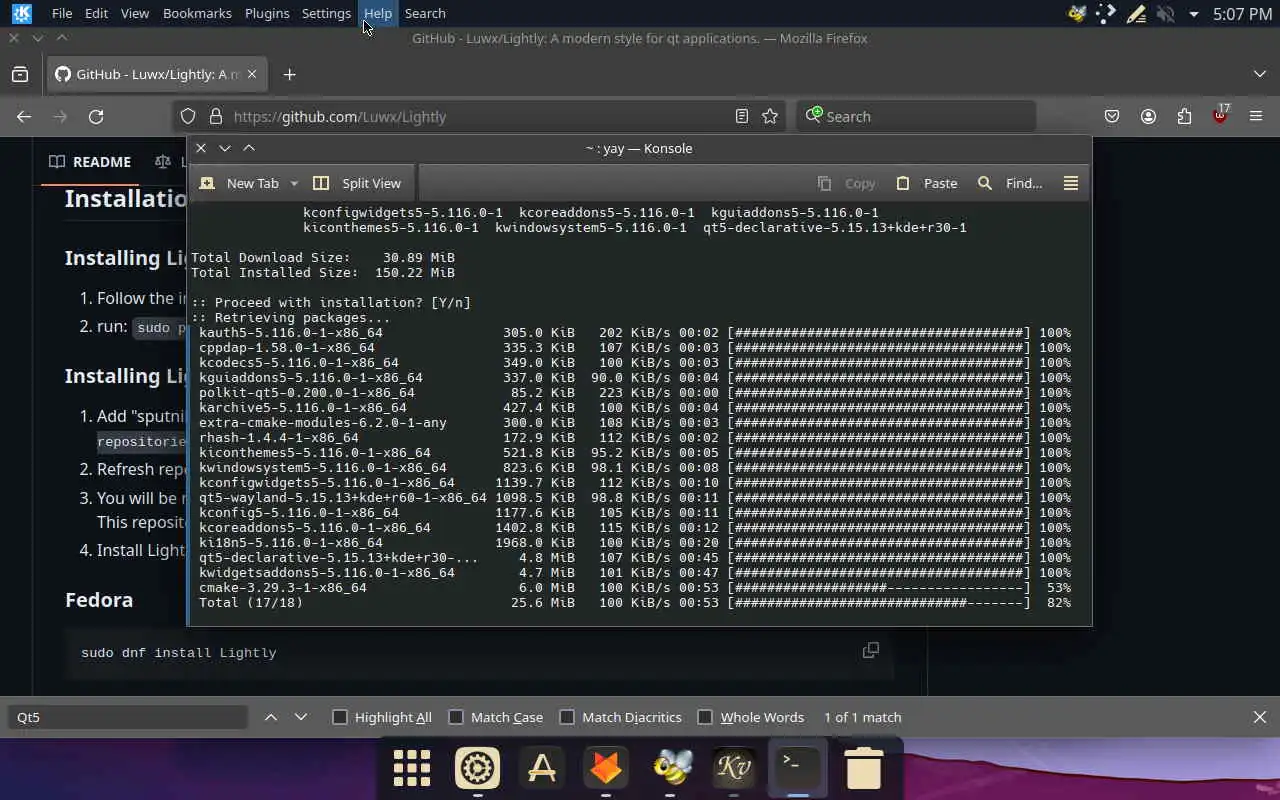Open the Help menu
This screenshot has height=800, width=1280.
378,13
